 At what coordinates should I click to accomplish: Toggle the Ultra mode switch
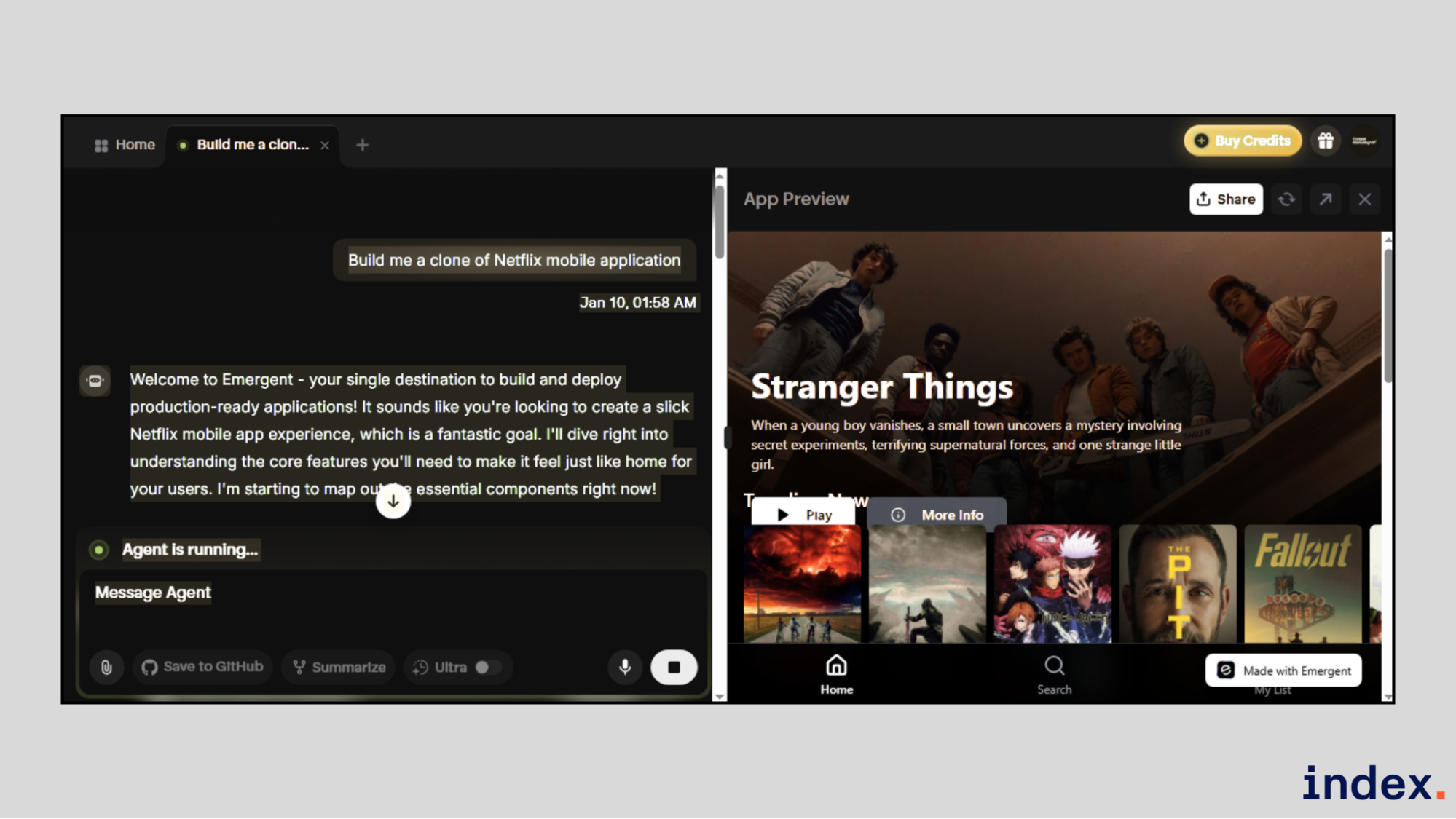(x=487, y=667)
